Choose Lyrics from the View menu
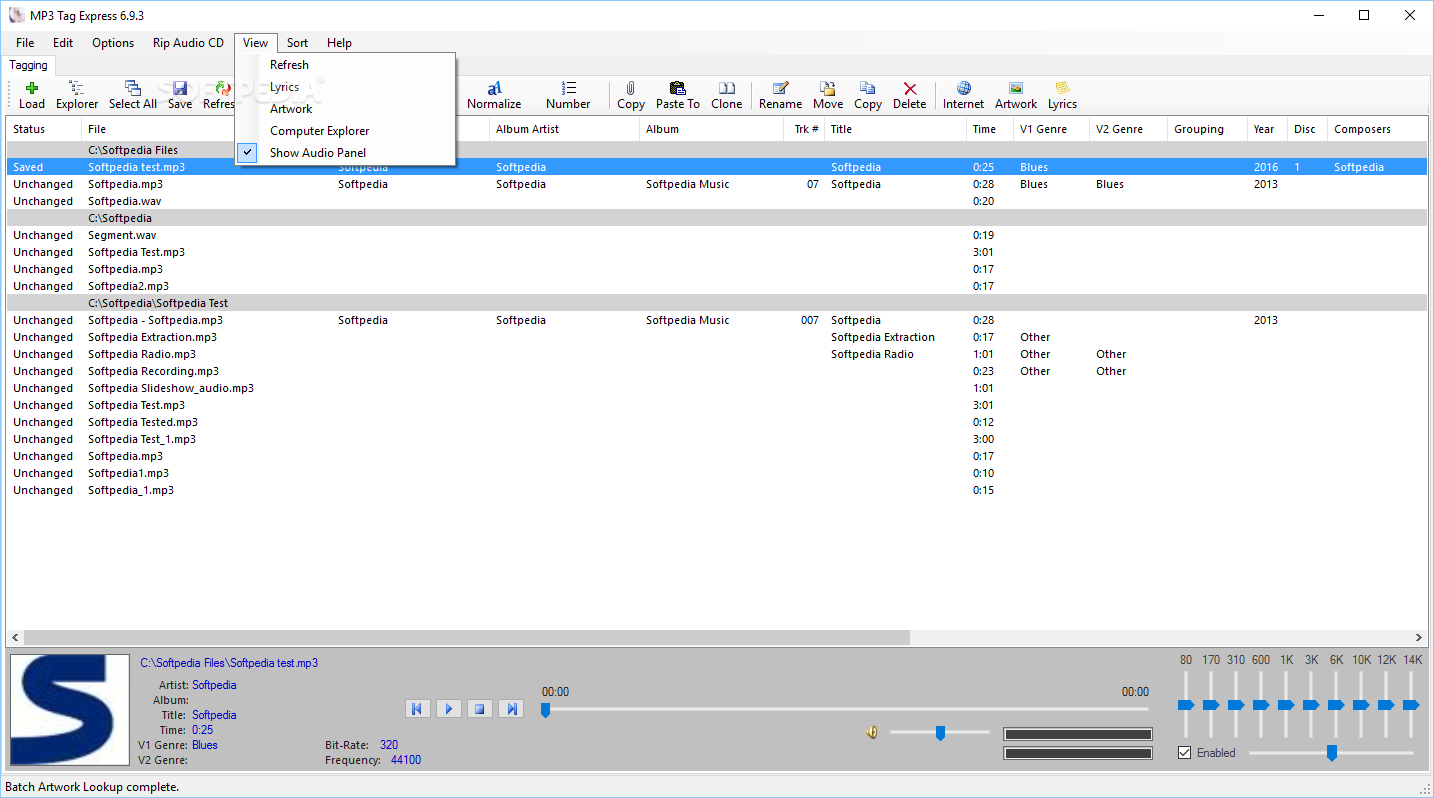The image size is (1434, 798). [x=345, y=87]
